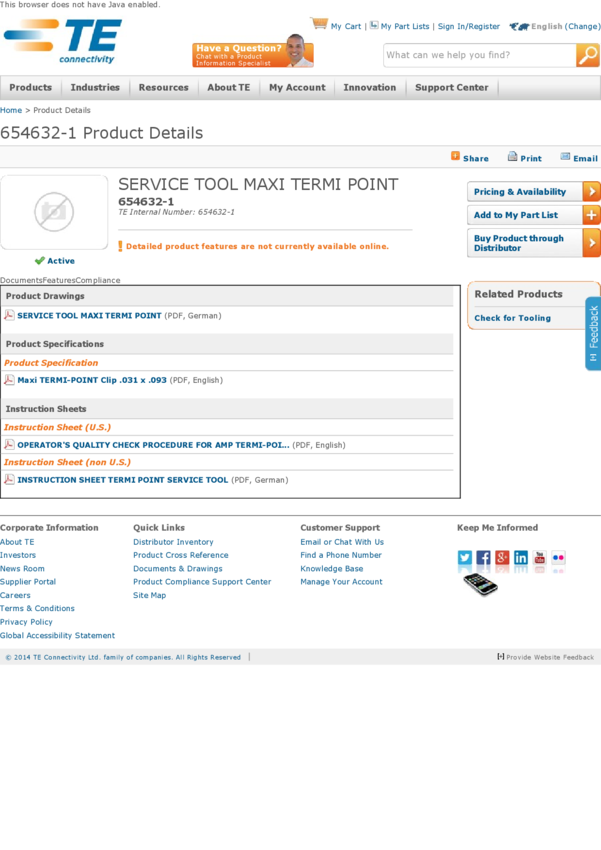This screenshot has width=601, height=850.
Task: Click the search input field
Action: [x=478, y=56]
